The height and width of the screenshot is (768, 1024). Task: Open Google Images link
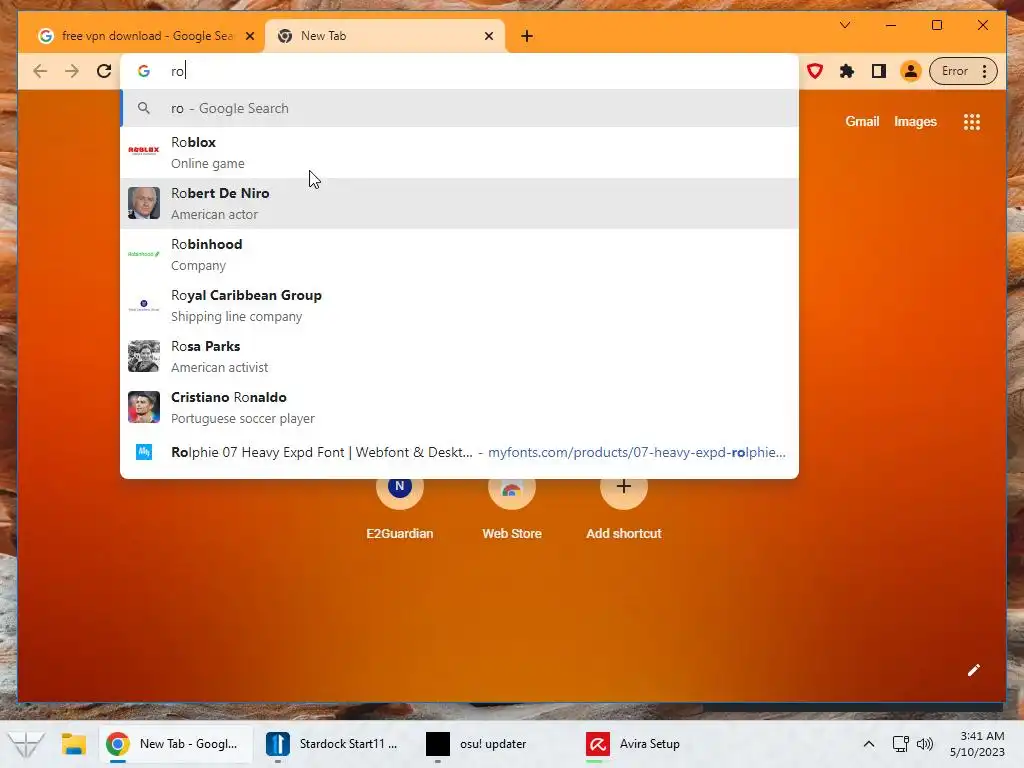point(915,121)
